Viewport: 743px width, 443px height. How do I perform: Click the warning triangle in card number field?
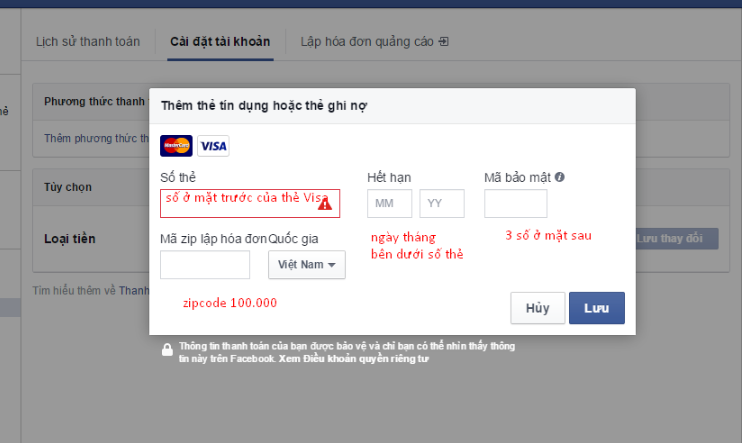(x=325, y=204)
